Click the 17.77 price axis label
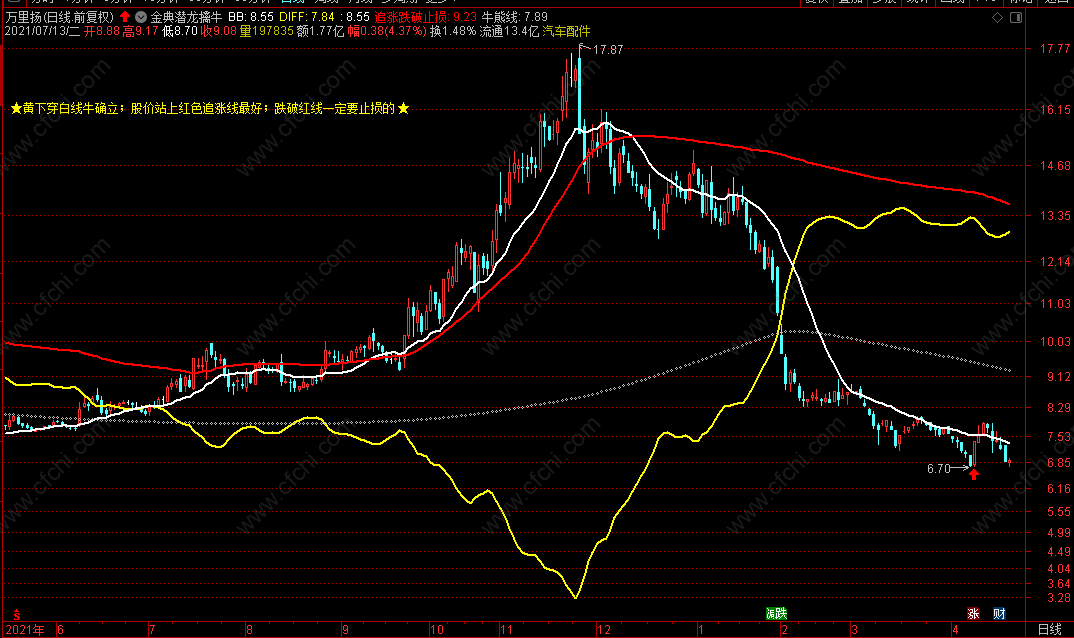 click(1055, 49)
